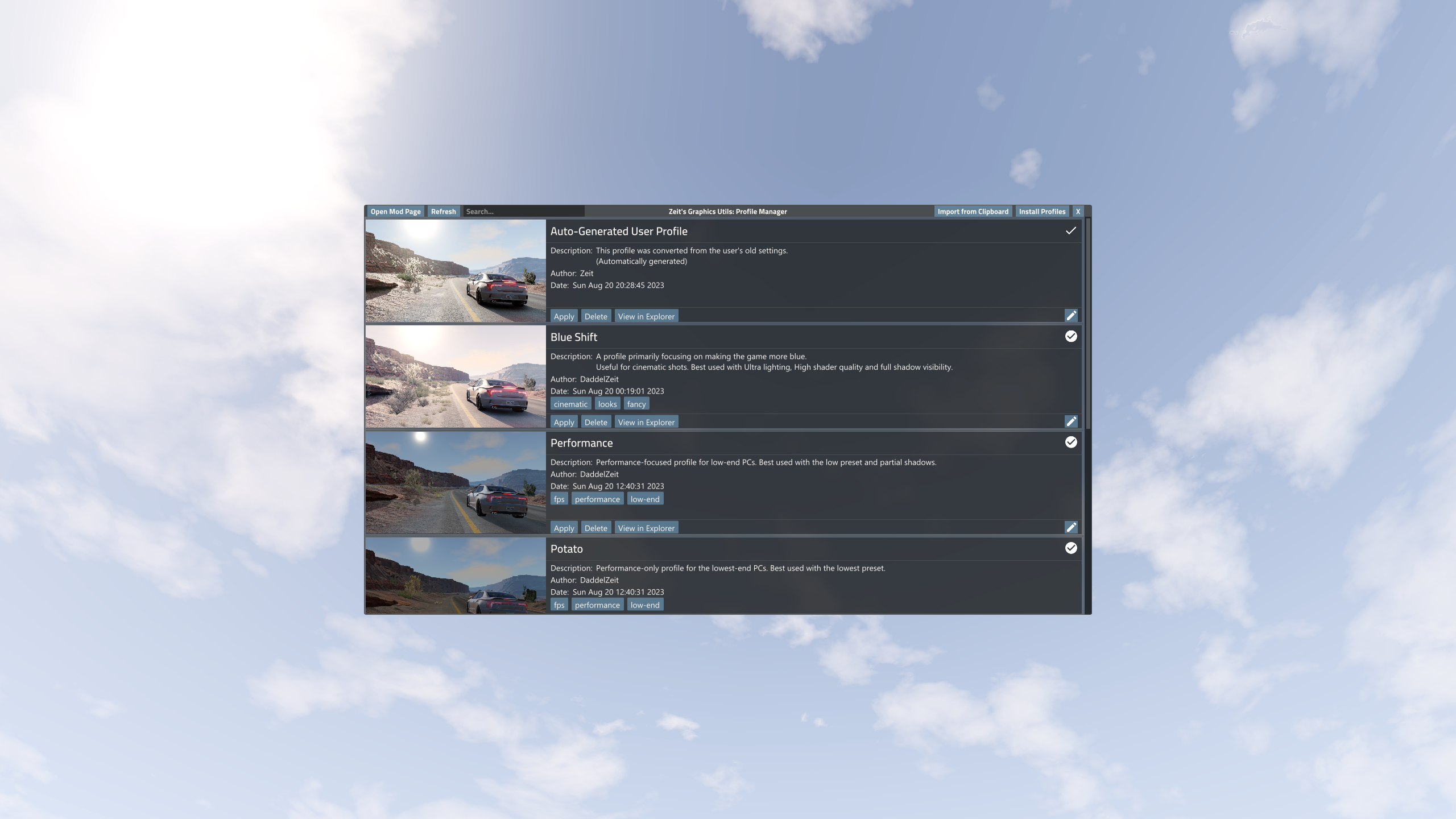Viewport: 1456px width, 819px height.
Task: Click the low-end tag under Performance
Action: [645, 499]
